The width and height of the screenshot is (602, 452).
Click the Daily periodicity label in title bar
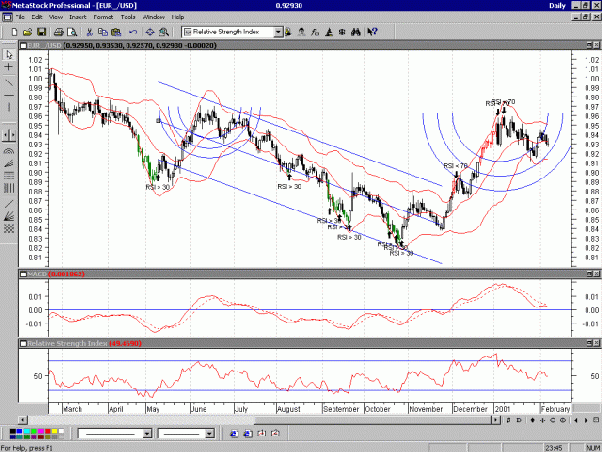pyautogui.click(x=557, y=5)
